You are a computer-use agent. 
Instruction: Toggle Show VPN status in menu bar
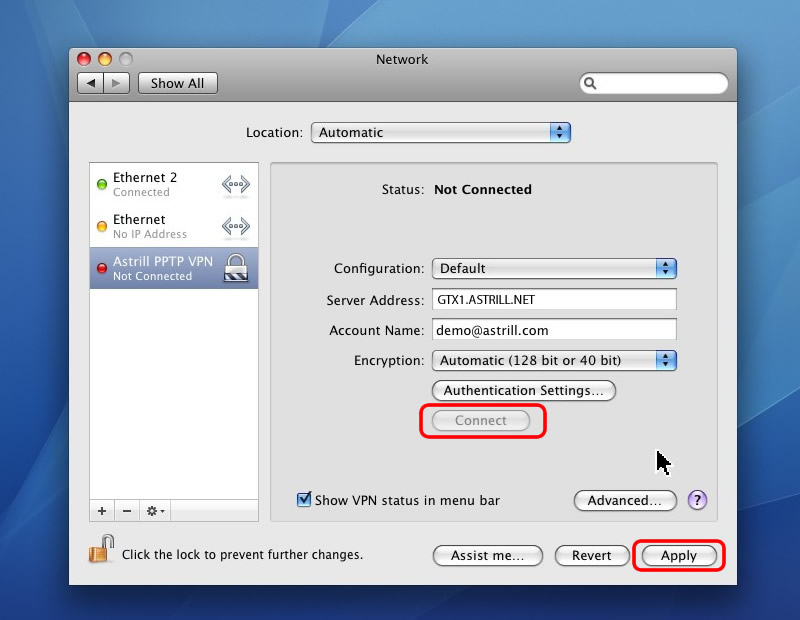point(305,500)
